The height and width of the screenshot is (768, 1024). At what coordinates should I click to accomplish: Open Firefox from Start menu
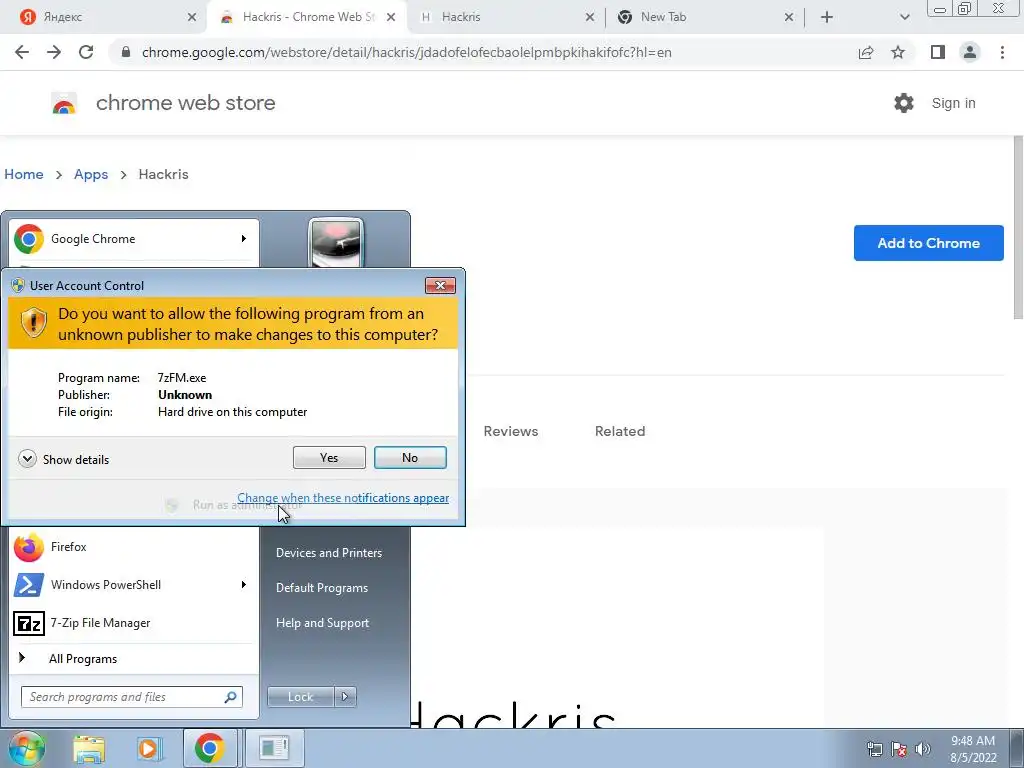point(134,547)
